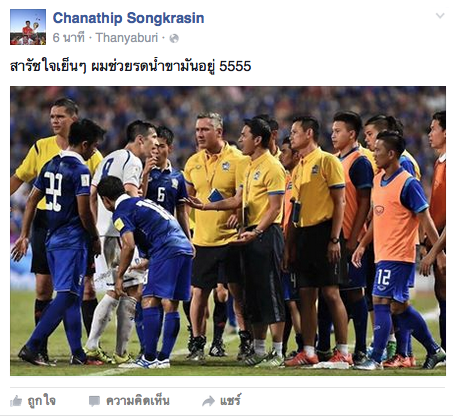
Task: Click the 'แชร์' Share button label
Action: tap(230, 400)
